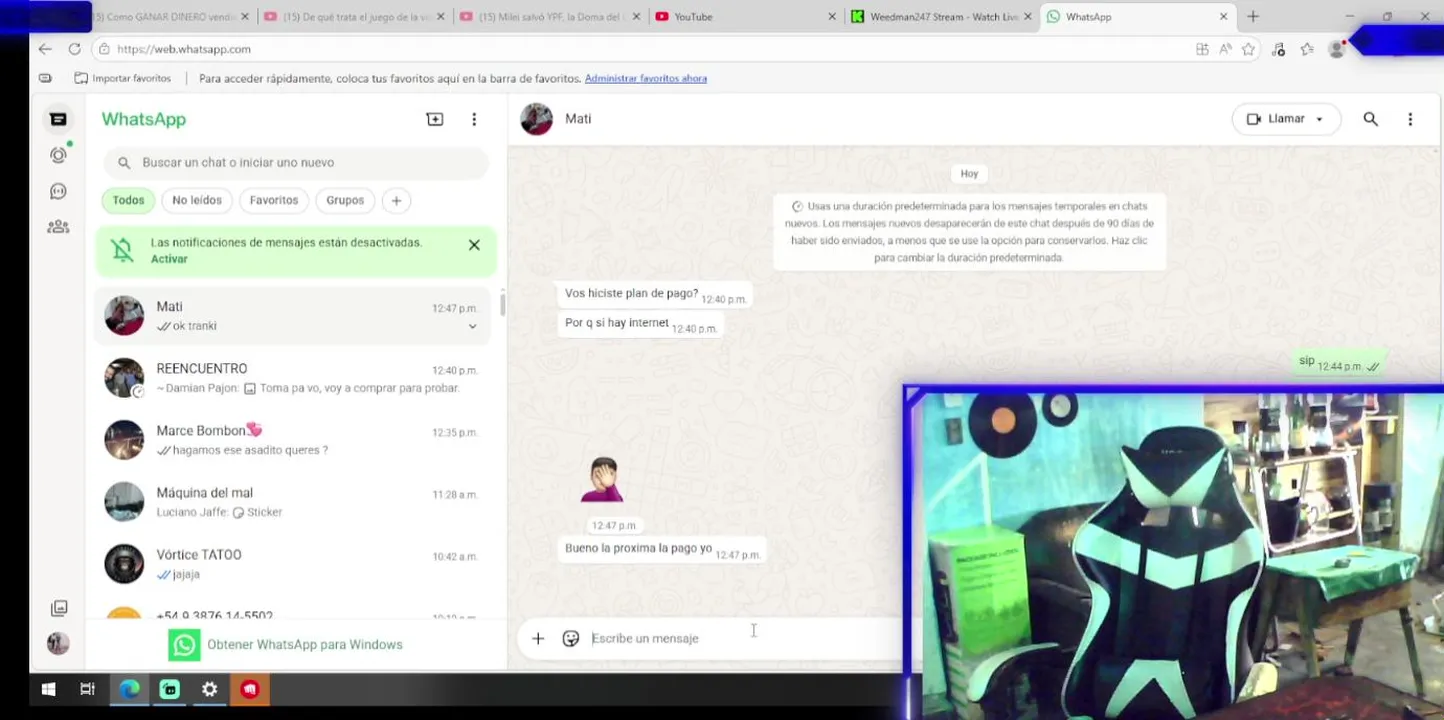
Task: Open the chat list three-dot menu
Action: click(474, 119)
